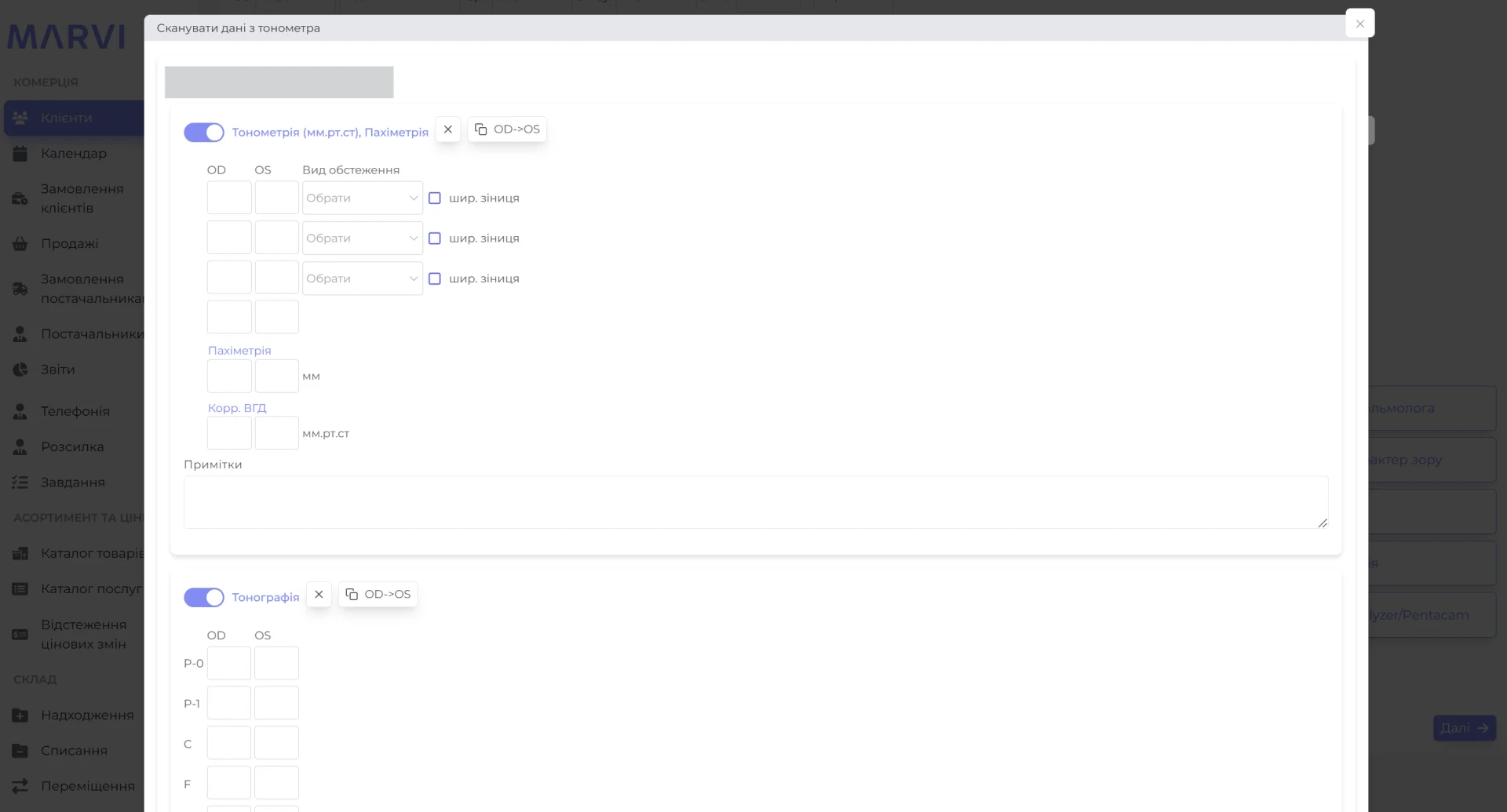Click the MARVI logo
This screenshot has height=812, width=1507.
click(67, 37)
